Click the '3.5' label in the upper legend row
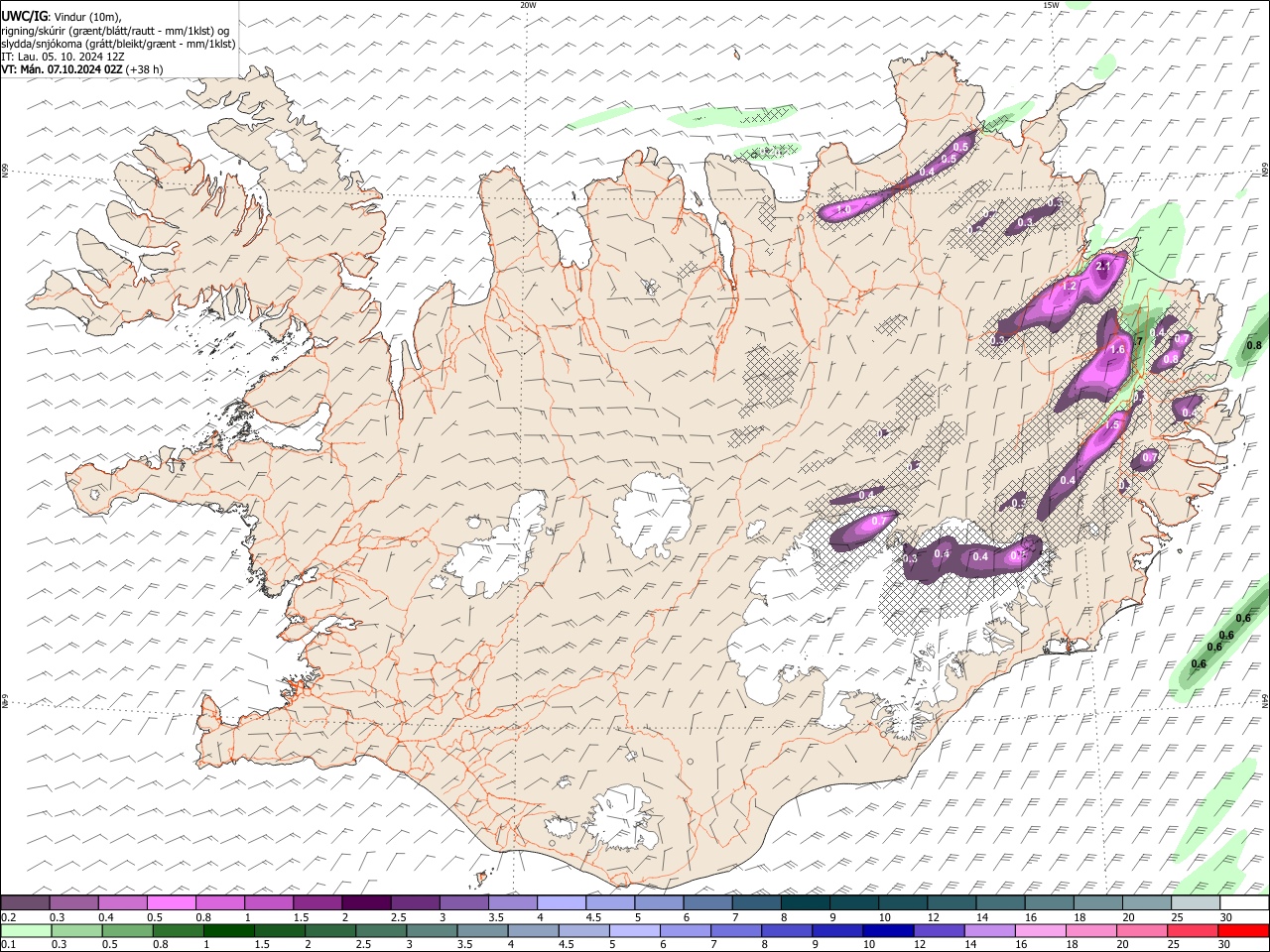1270x952 pixels. click(496, 917)
